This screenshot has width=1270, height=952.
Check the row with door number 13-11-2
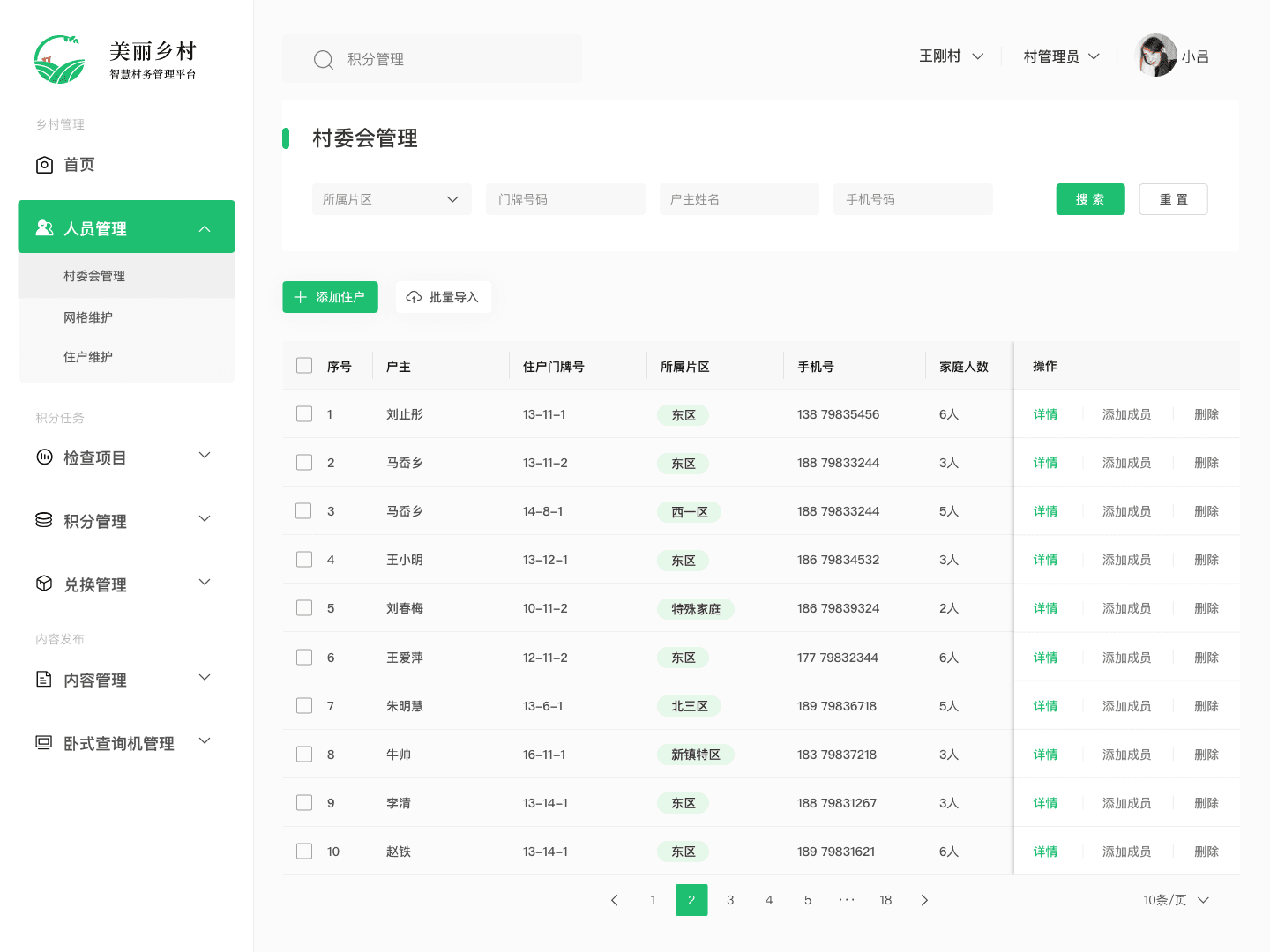(304, 462)
